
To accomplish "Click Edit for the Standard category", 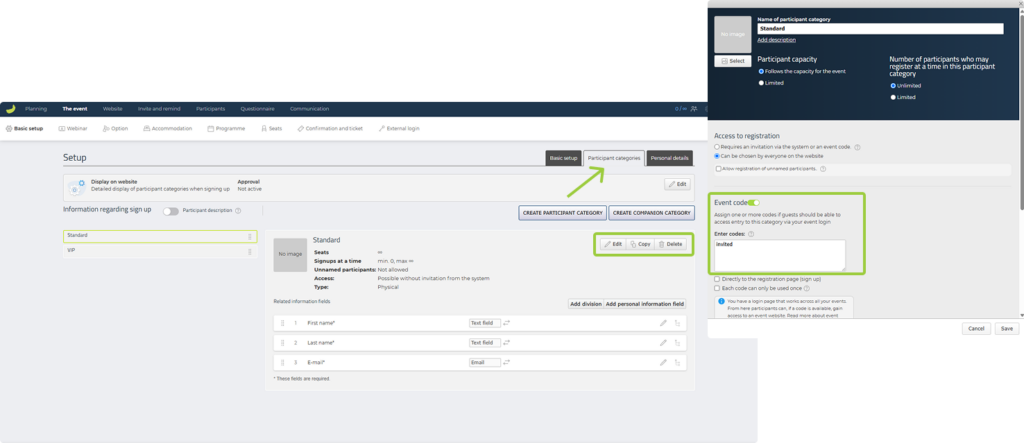I will (613, 244).
